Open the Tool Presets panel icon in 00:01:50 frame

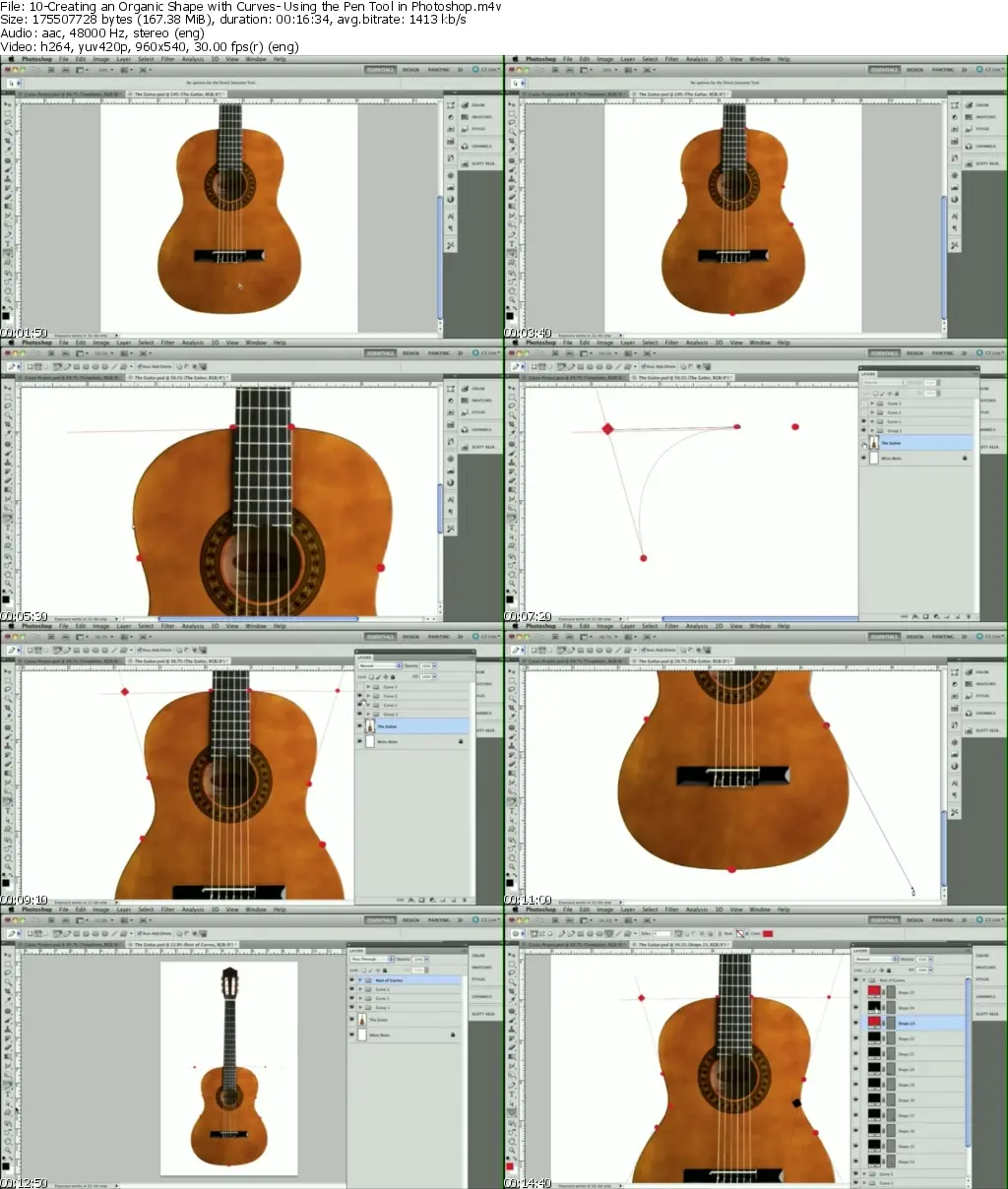451,244
